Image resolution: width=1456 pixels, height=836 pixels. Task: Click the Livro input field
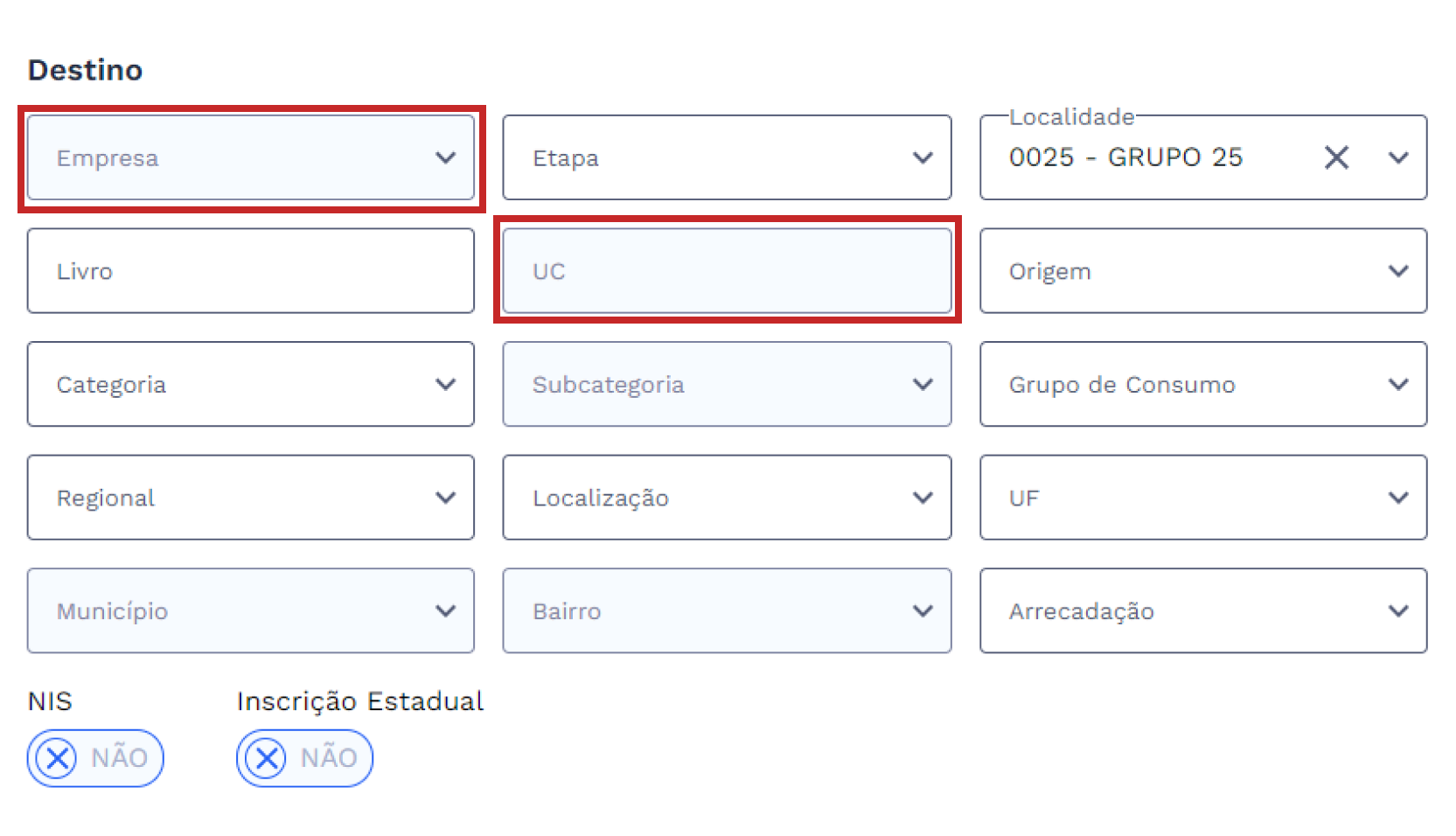tap(251, 271)
